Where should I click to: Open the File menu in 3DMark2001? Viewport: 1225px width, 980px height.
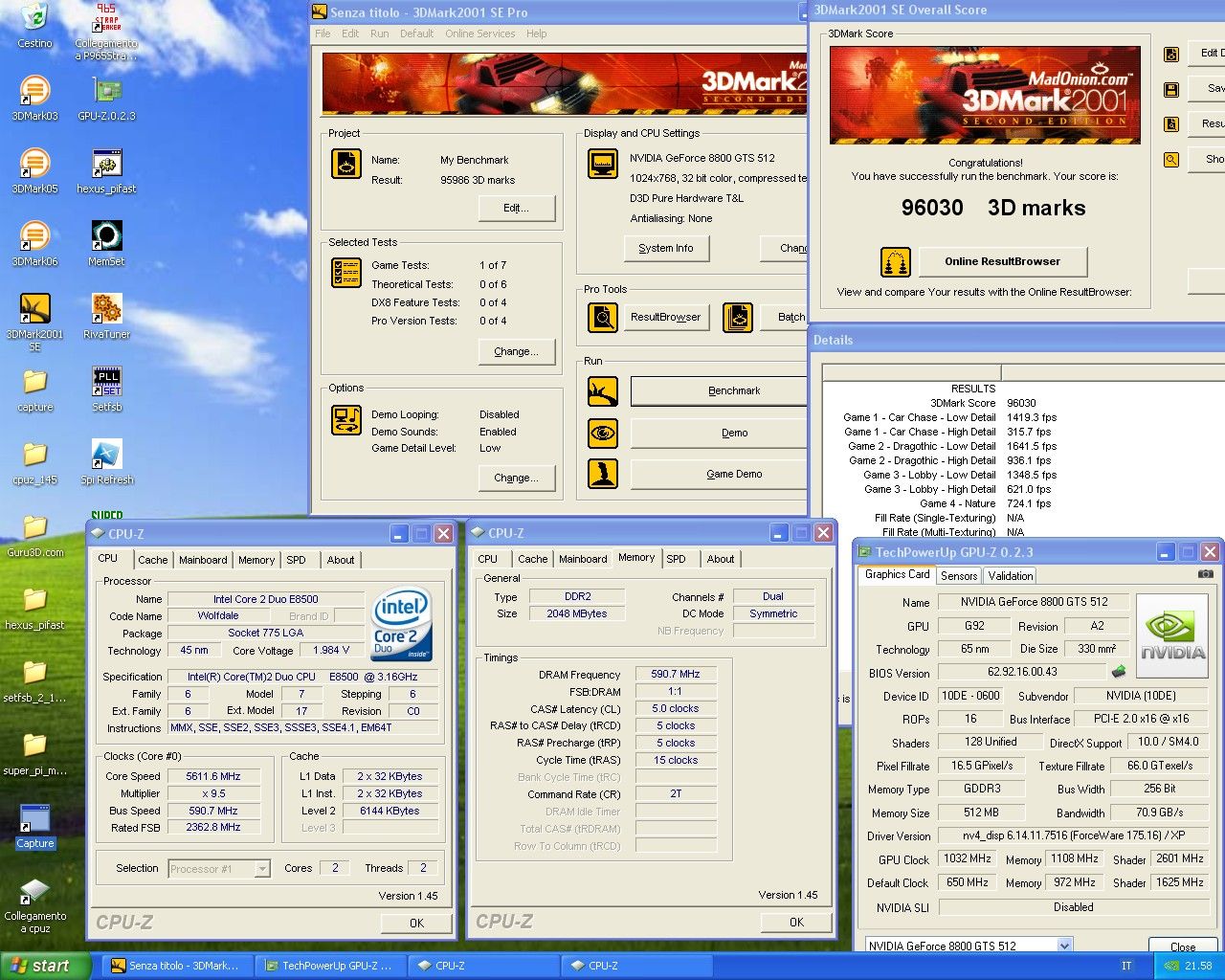(323, 33)
